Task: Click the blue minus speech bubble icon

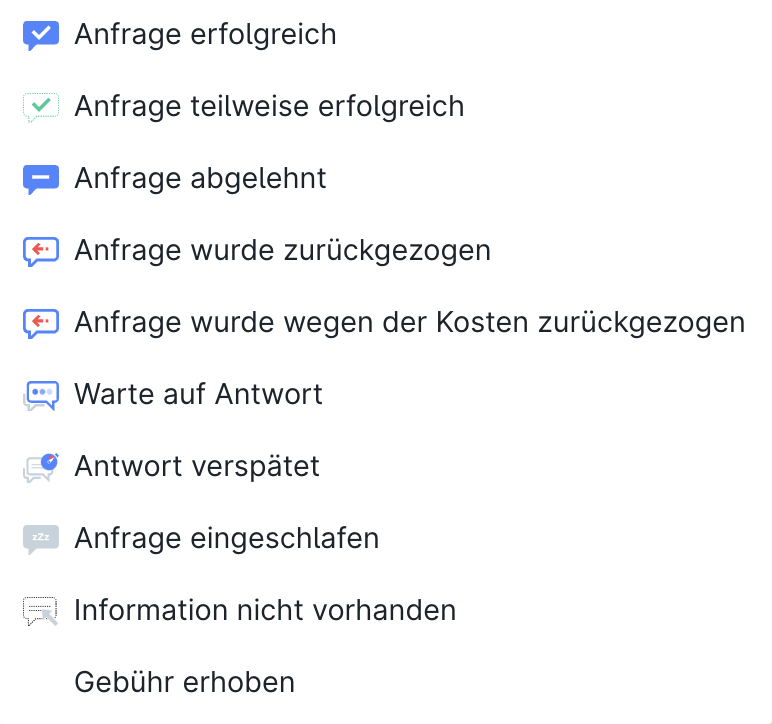Action: click(41, 179)
